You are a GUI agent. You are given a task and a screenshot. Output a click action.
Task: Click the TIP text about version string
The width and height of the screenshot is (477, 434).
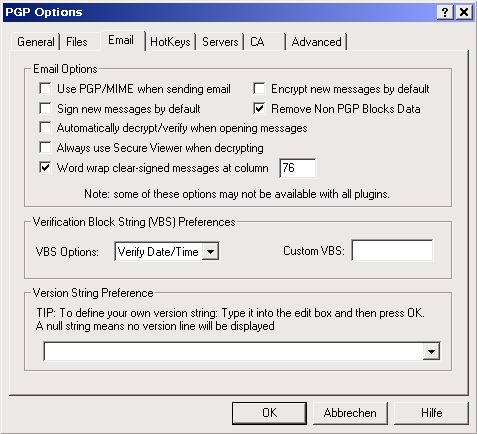tap(230, 319)
